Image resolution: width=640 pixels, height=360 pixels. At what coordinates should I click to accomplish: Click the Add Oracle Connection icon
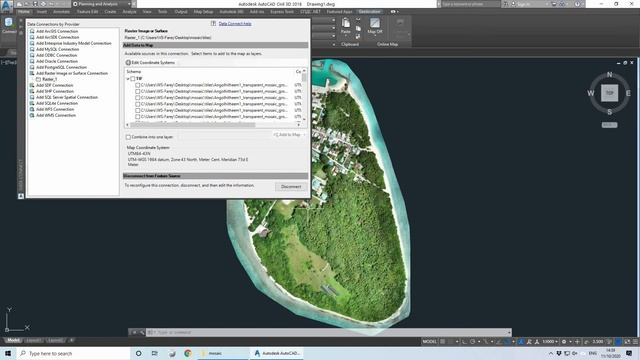click(32, 61)
